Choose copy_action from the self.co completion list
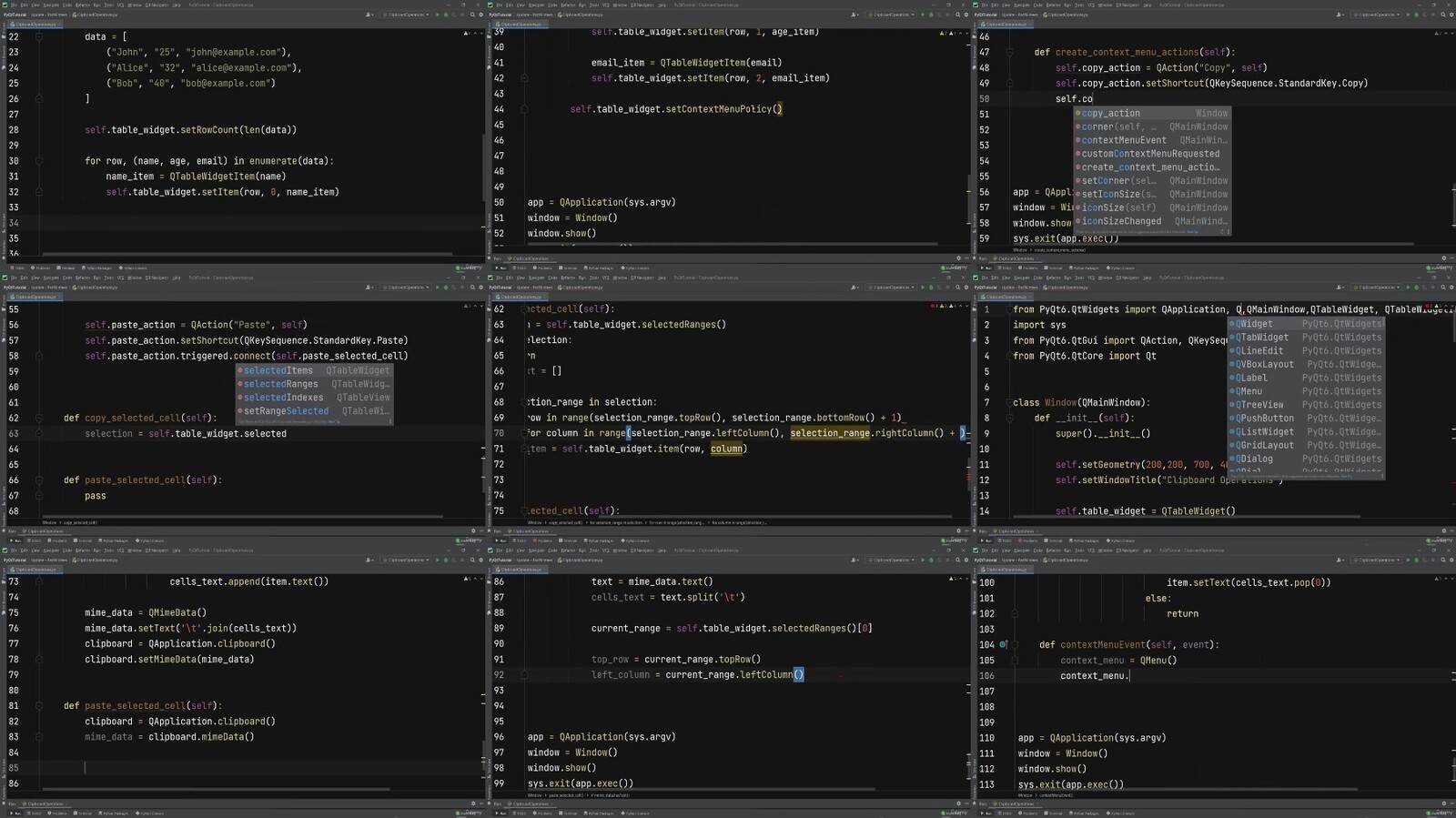This screenshot has width=1456, height=818. point(1152,113)
